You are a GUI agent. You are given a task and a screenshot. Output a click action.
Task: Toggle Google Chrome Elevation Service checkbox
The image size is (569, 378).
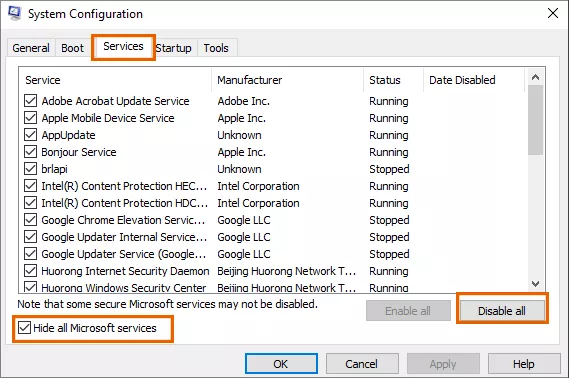point(30,220)
